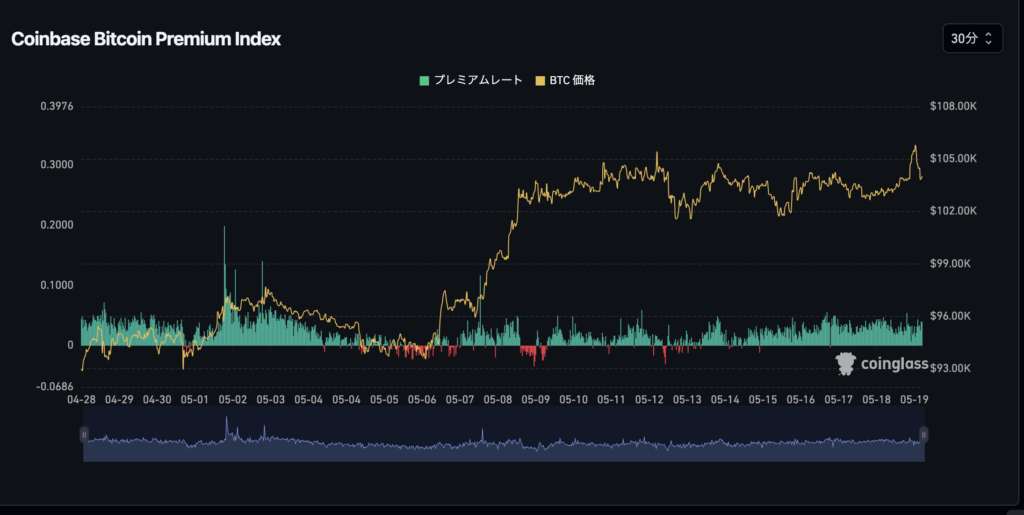The width and height of the screenshot is (1024, 515).
Task: Click the 05-02 date axis label
Action: [x=232, y=399]
